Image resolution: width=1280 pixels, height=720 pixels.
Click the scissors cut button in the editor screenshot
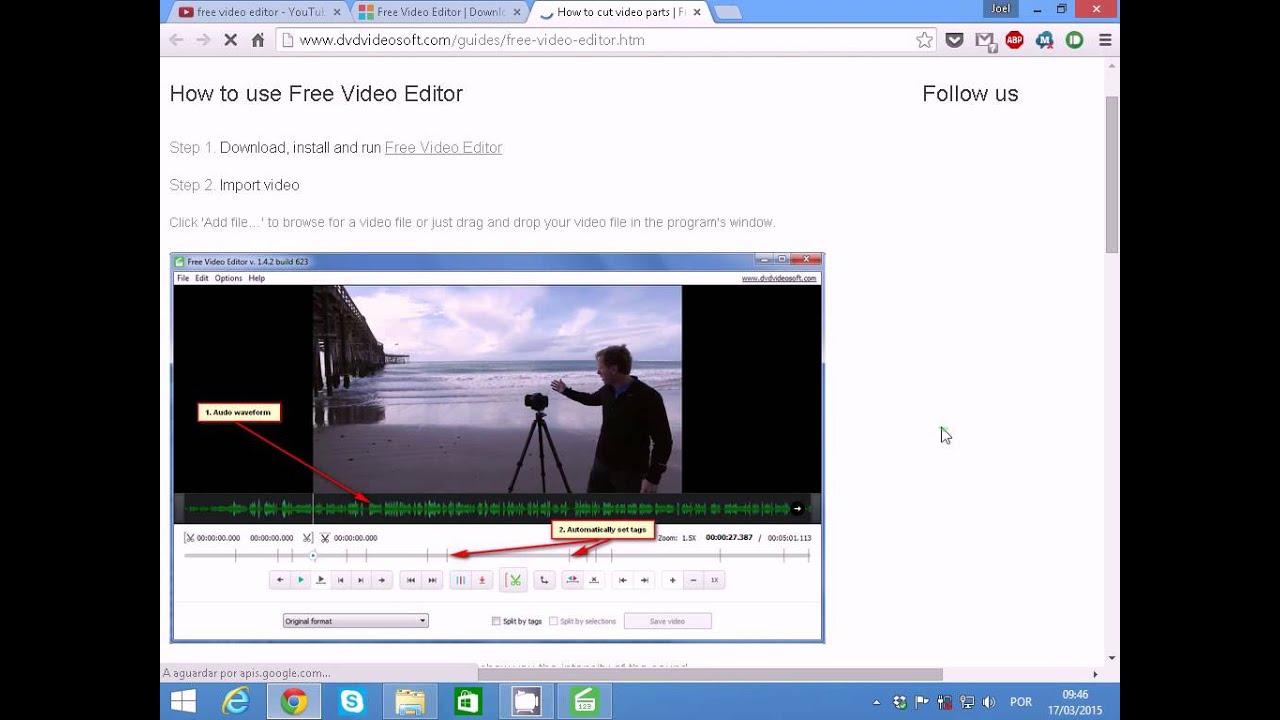(514, 580)
